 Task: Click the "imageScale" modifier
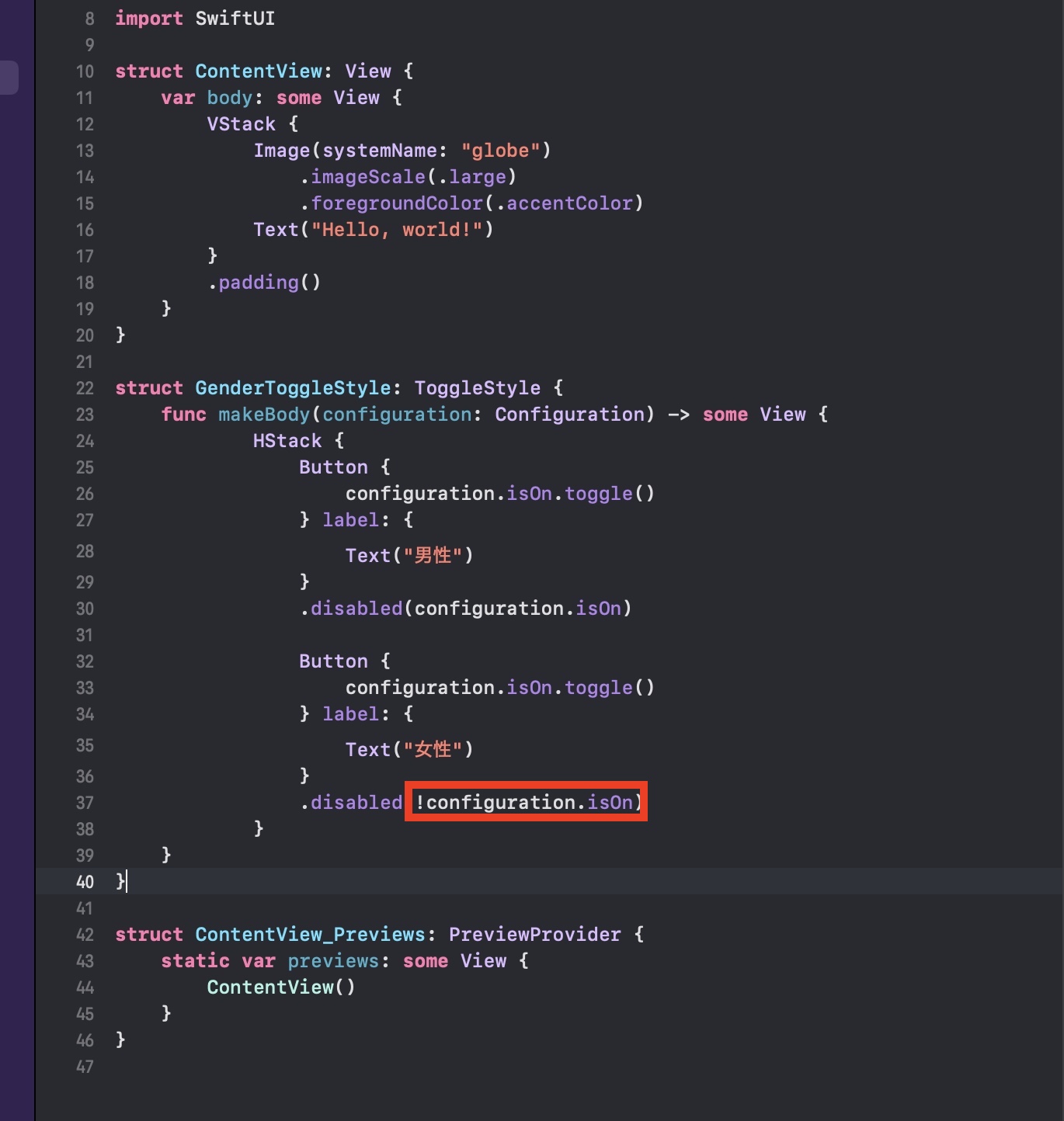point(368,177)
